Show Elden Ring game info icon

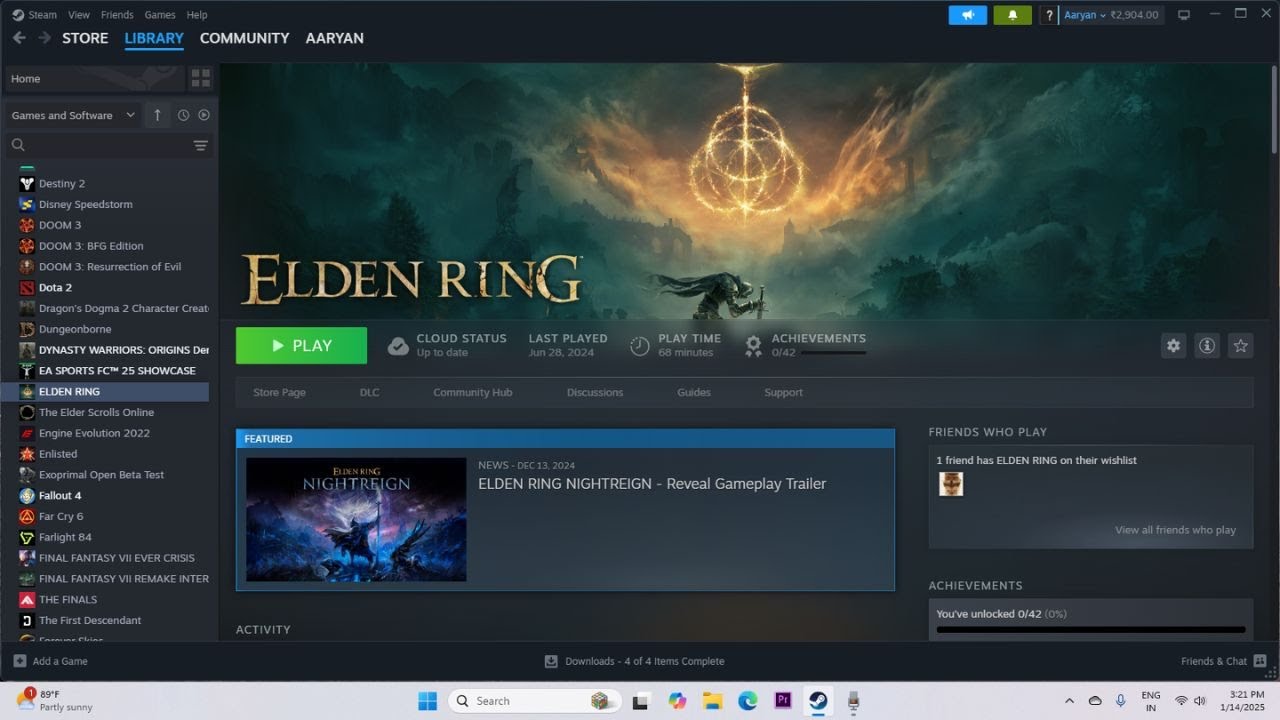click(1207, 345)
